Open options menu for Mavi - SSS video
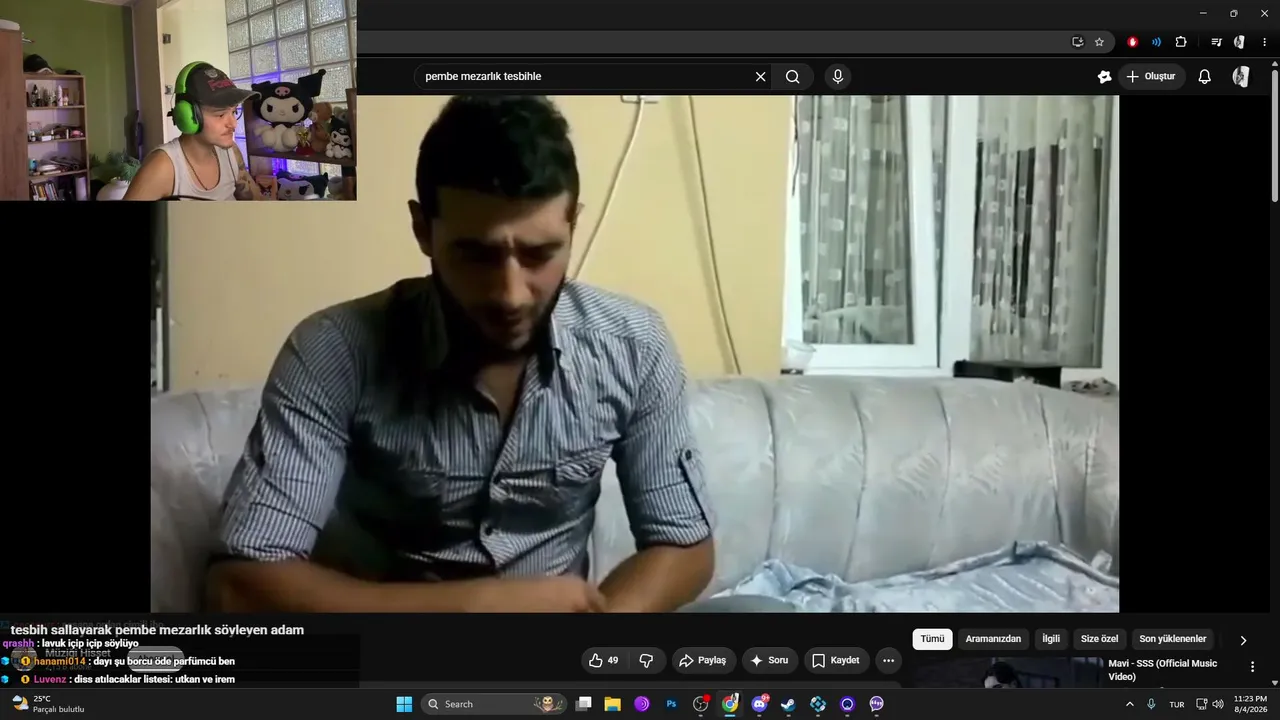Image resolution: width=1280 pixels, height=720 pixels. point(1252,667)
